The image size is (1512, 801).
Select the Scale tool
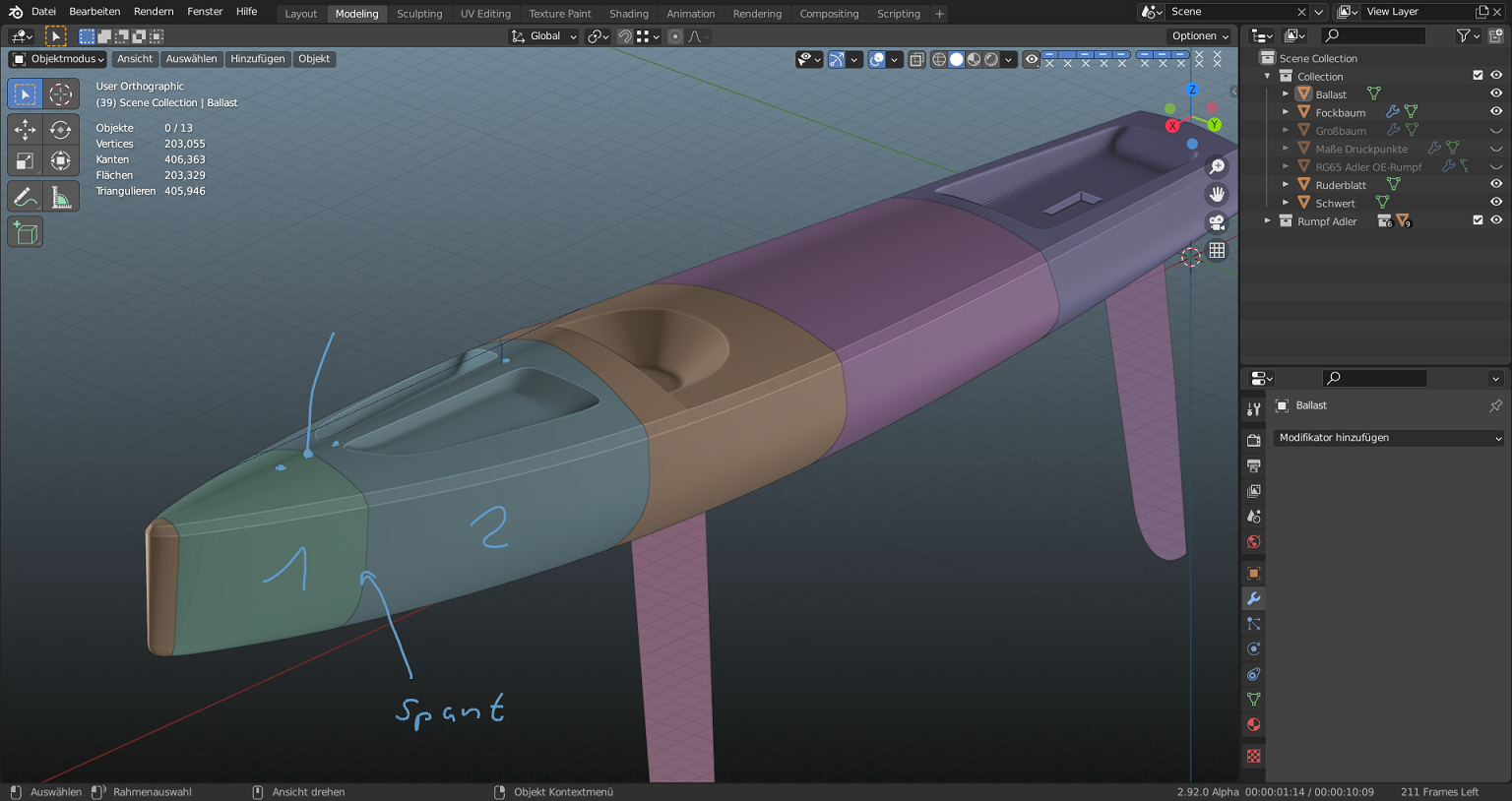26,160
